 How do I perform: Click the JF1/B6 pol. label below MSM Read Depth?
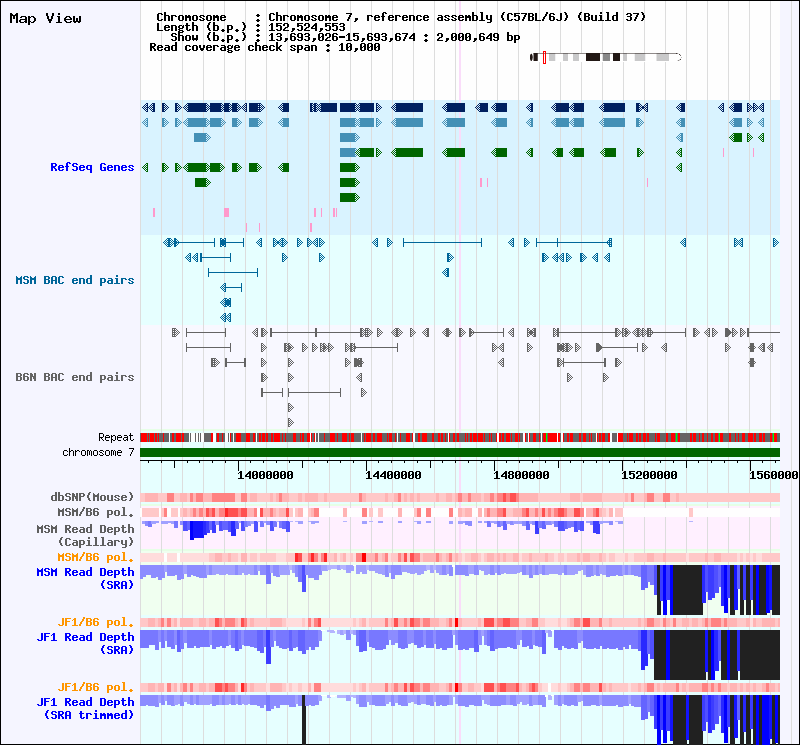click(95, 623)
